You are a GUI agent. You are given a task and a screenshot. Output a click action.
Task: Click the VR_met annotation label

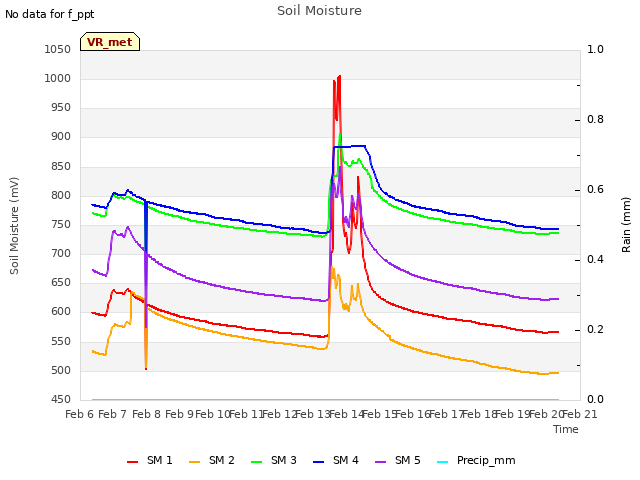coord(110,42)
